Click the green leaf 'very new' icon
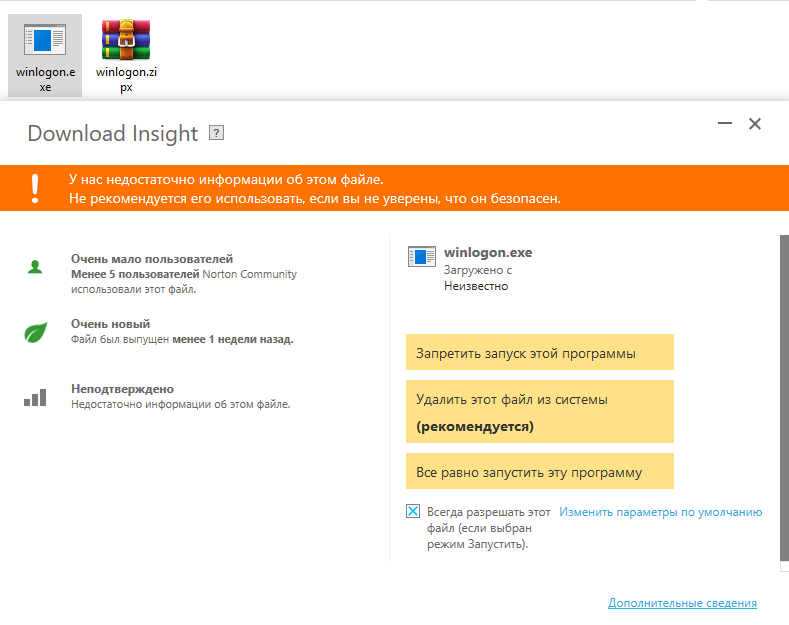 [36, 332]
